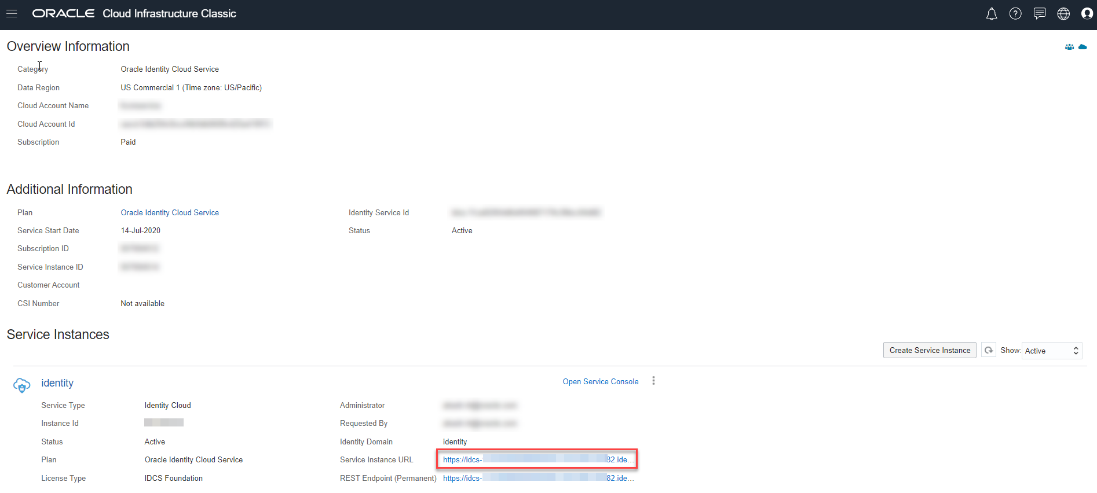Click the License Type label
Viewport: 1097px width, 493px height.
[x=63, y=478]
